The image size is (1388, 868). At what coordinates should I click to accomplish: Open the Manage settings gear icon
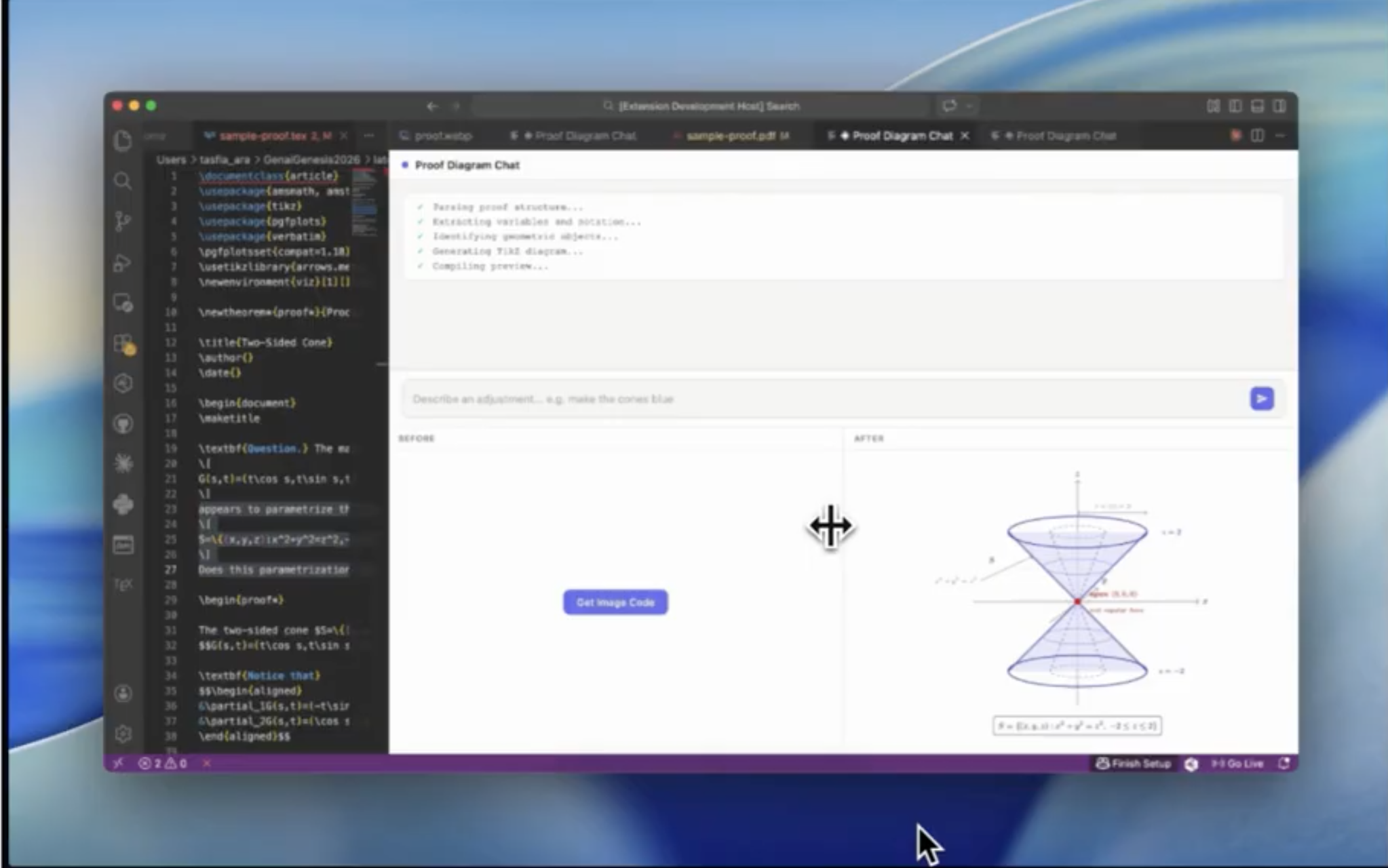click(x=123, y=734)
